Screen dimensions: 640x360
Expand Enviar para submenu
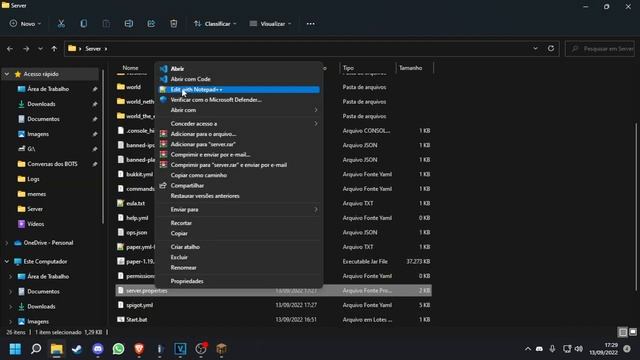click(239, 209)
